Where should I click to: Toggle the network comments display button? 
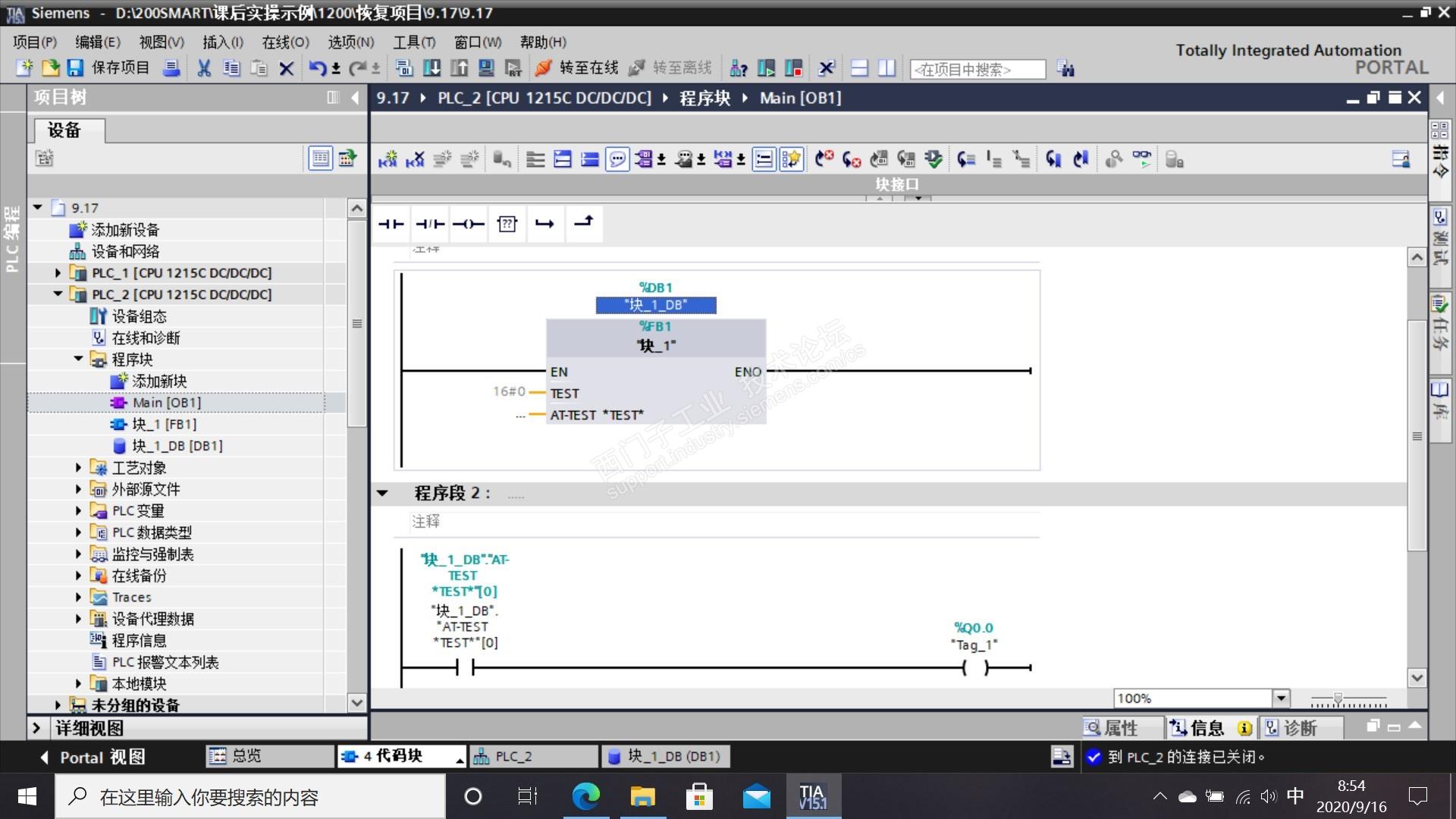tap(617, 159)
